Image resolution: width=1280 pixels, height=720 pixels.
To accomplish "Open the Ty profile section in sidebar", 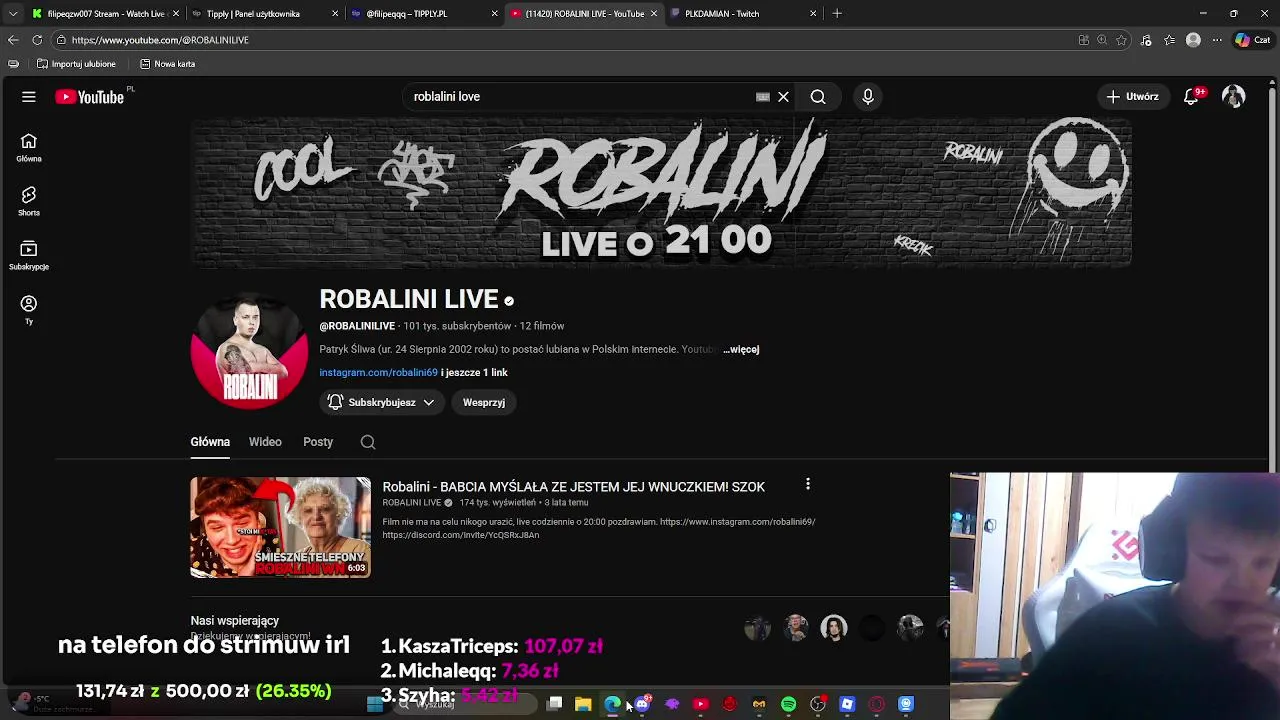I will coord(29,310).
